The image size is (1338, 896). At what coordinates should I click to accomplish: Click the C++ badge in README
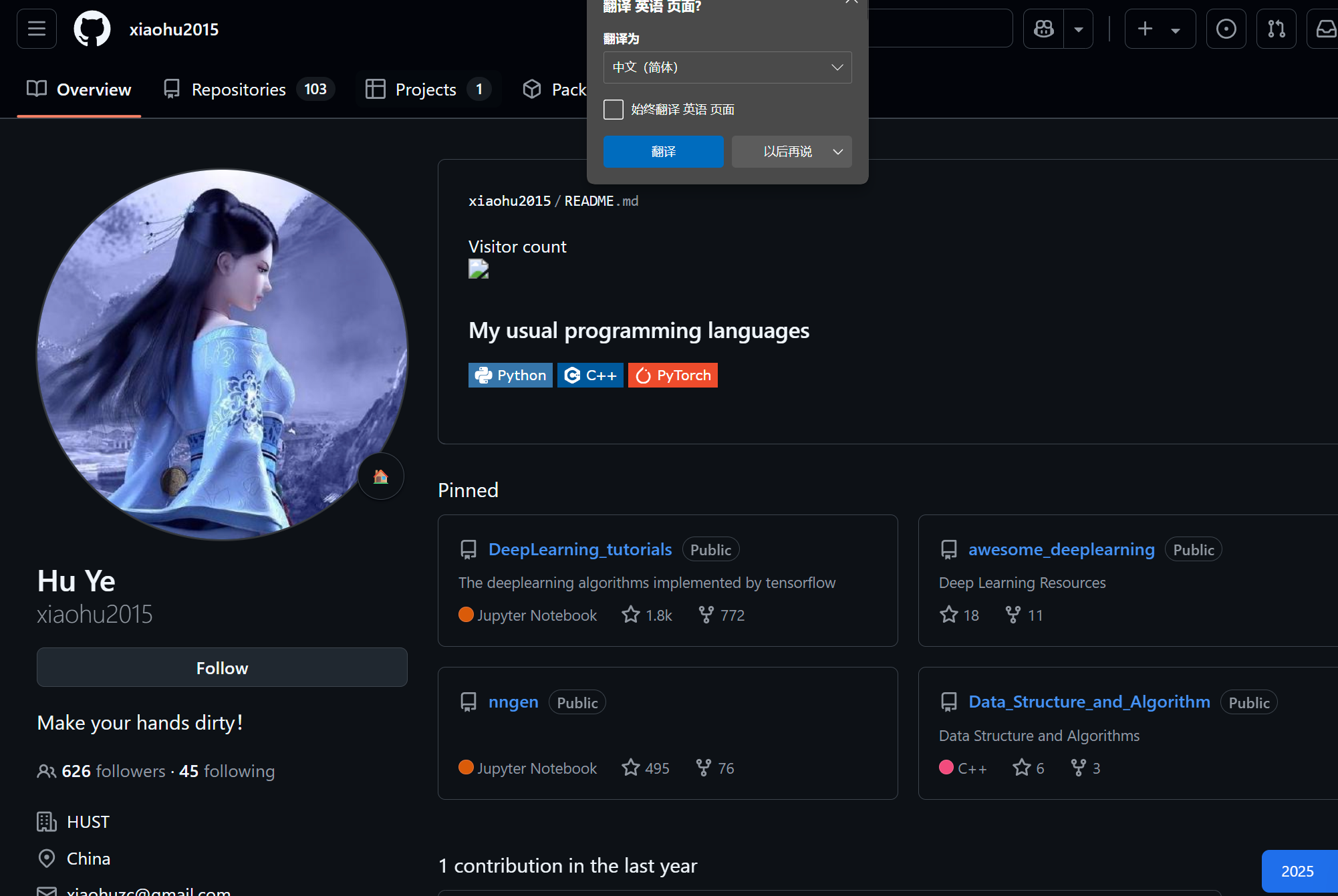click(x=589, y=375)
